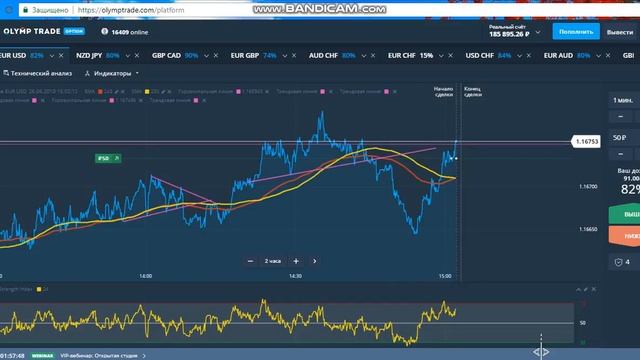
Task: Click the 1 мин. duration field
Action: tap(624, 100)
